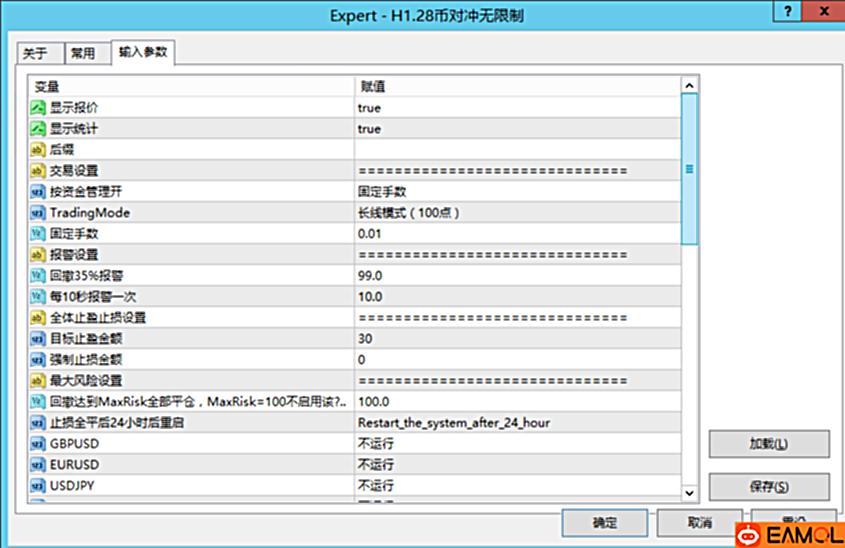
Task: Click the 保存(S) button
Action: (x=768, y=487)
